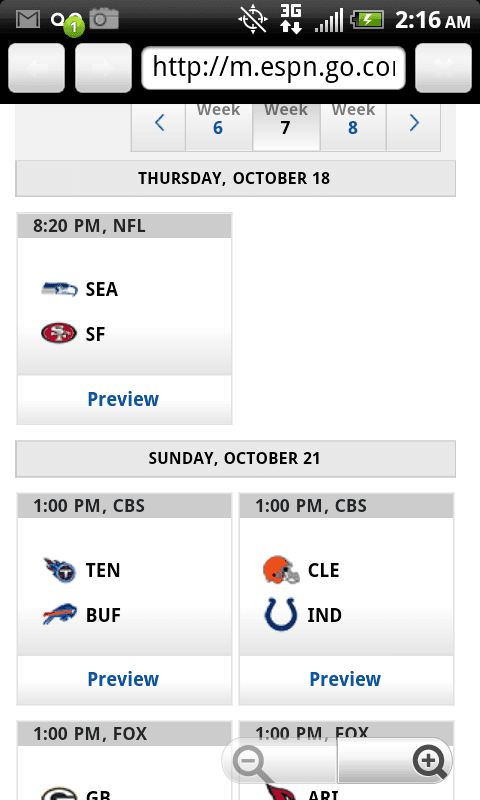Open Preview for SEA vs SF
This screenshot has width=480, height=800.
pyautogui.click(x=123, y=399)
